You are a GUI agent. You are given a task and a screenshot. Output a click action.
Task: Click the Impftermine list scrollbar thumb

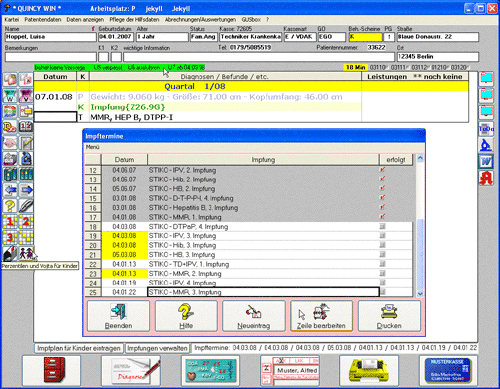coord(420,253)
